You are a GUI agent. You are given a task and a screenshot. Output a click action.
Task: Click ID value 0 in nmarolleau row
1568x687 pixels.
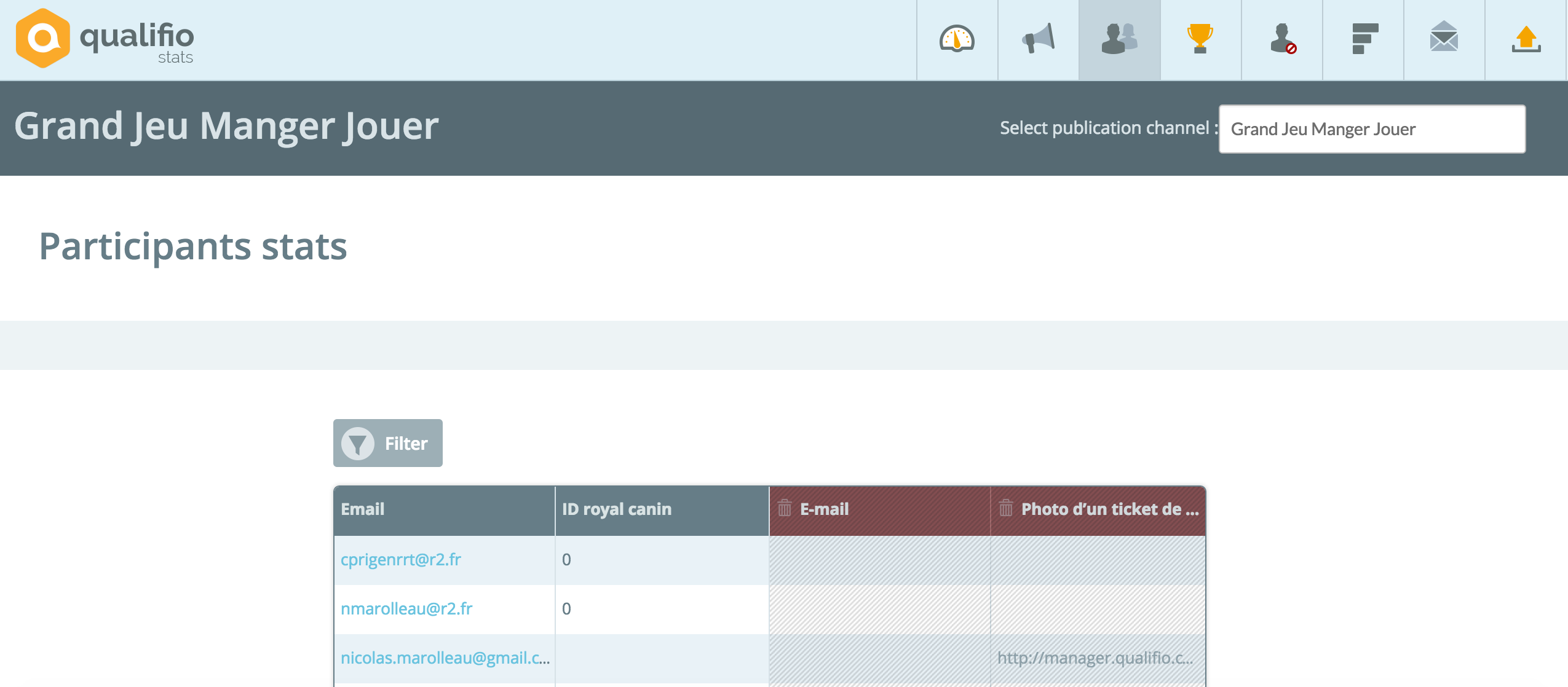tap(566, 608)
